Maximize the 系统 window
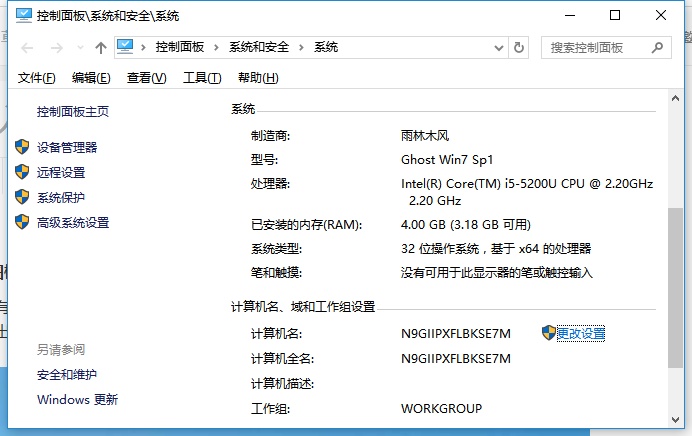The image size is (692, 436). (615, 15)
